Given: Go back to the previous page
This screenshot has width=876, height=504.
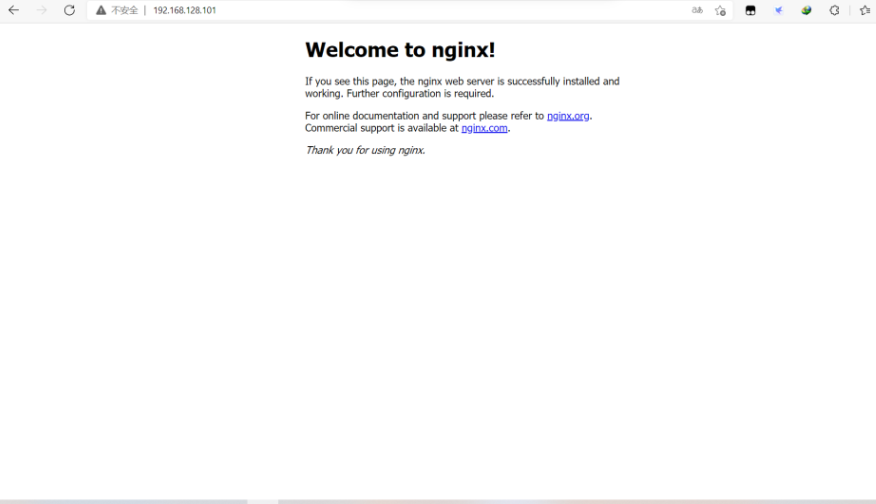Looking at the screenshot, I should (x=13, y=10).
